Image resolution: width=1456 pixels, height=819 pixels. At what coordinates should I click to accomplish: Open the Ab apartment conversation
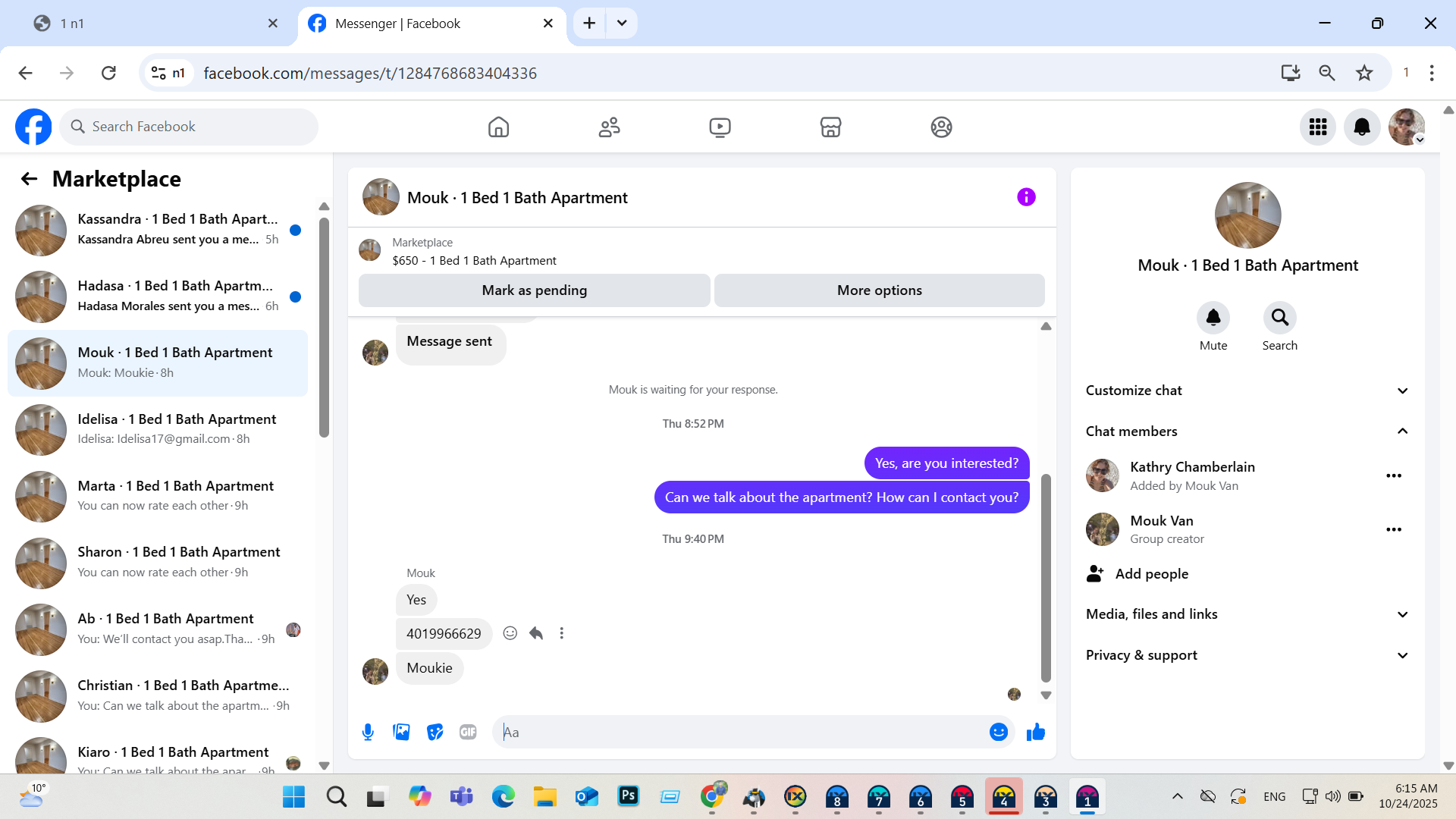click(x=158, y=629)
